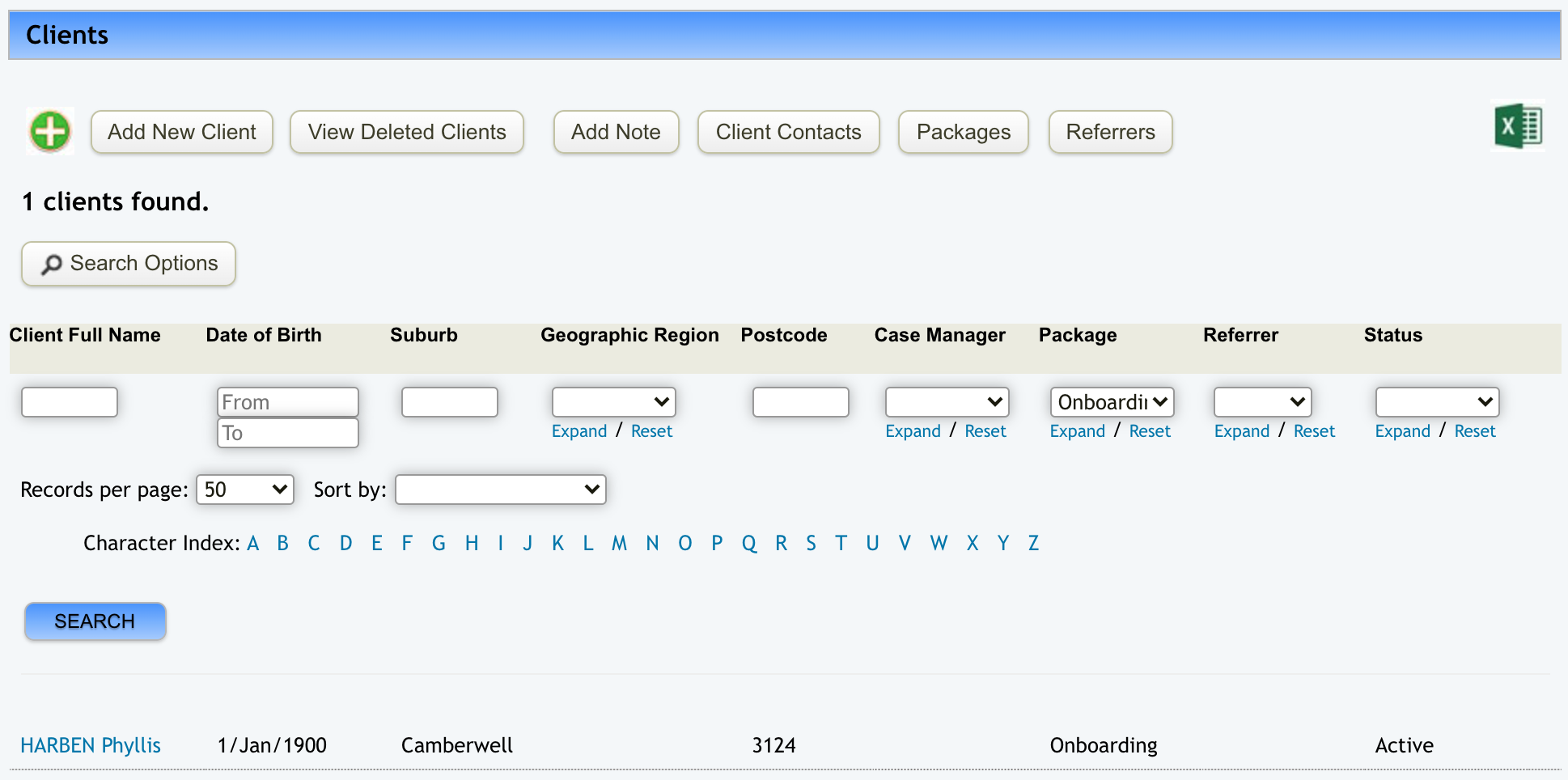
Task: Open the Case Manager dropdown
Action: coord(947,402)
